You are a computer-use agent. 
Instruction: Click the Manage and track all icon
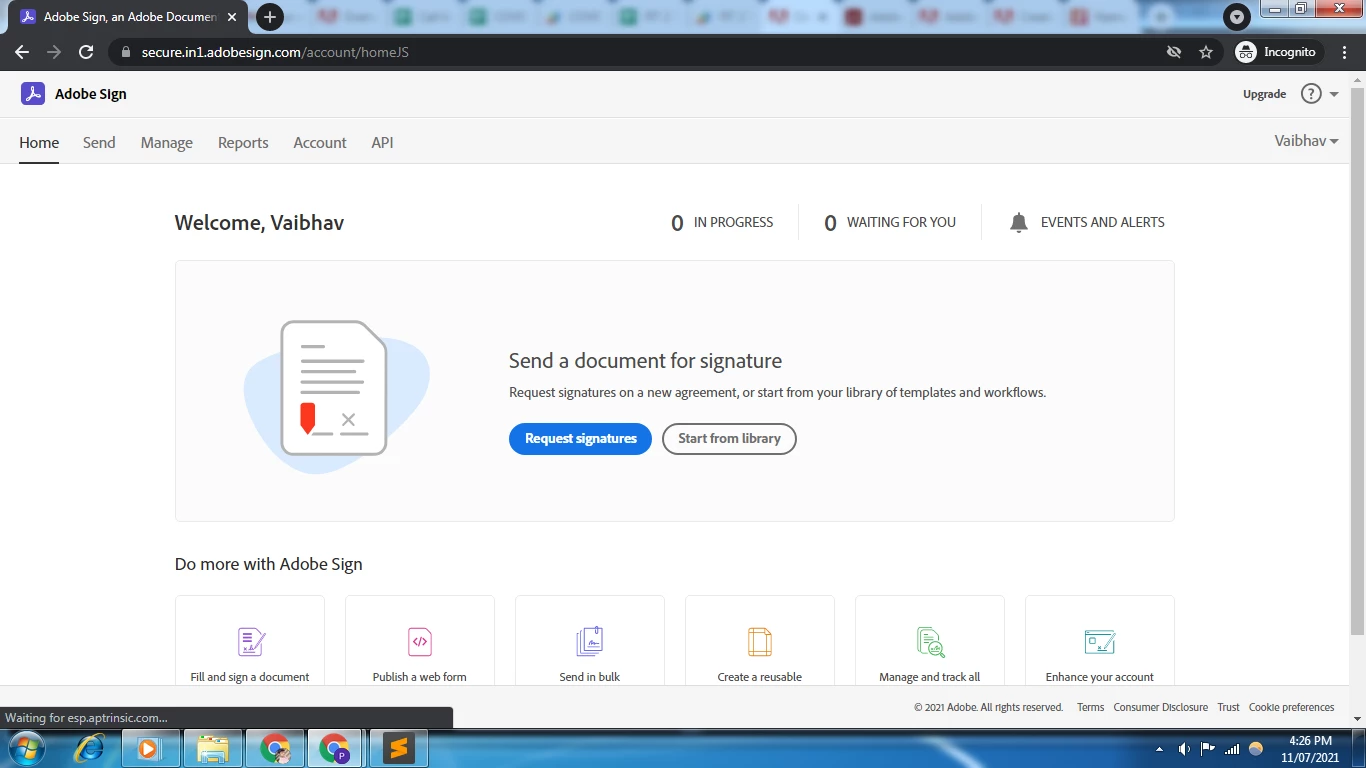(x=930, y=641)
